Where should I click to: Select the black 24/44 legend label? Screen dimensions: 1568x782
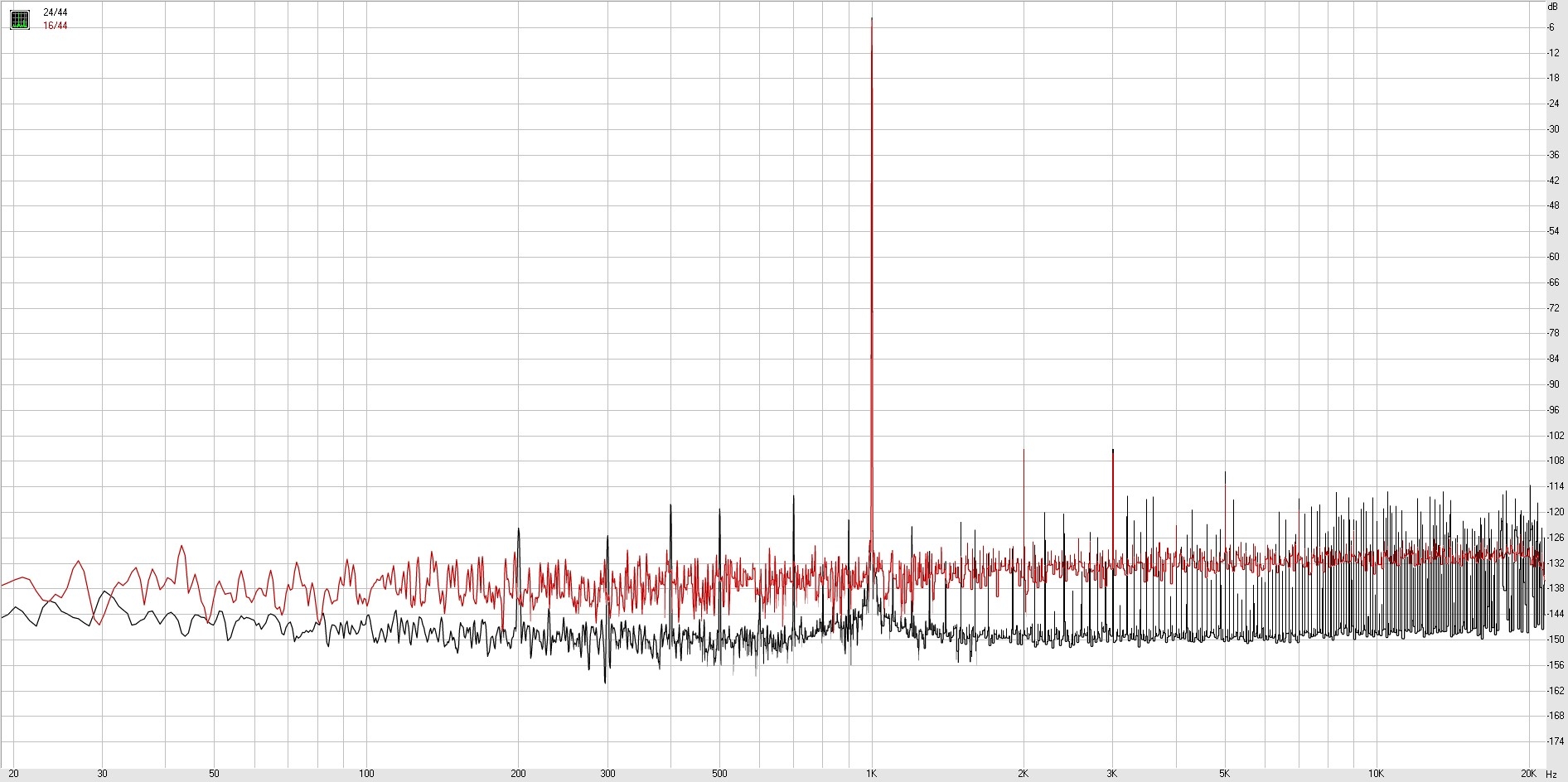[56, 12]
